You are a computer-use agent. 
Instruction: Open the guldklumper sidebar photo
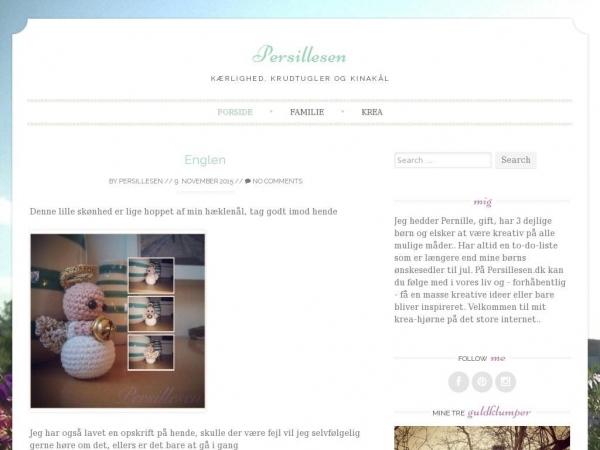click(482, 438)
